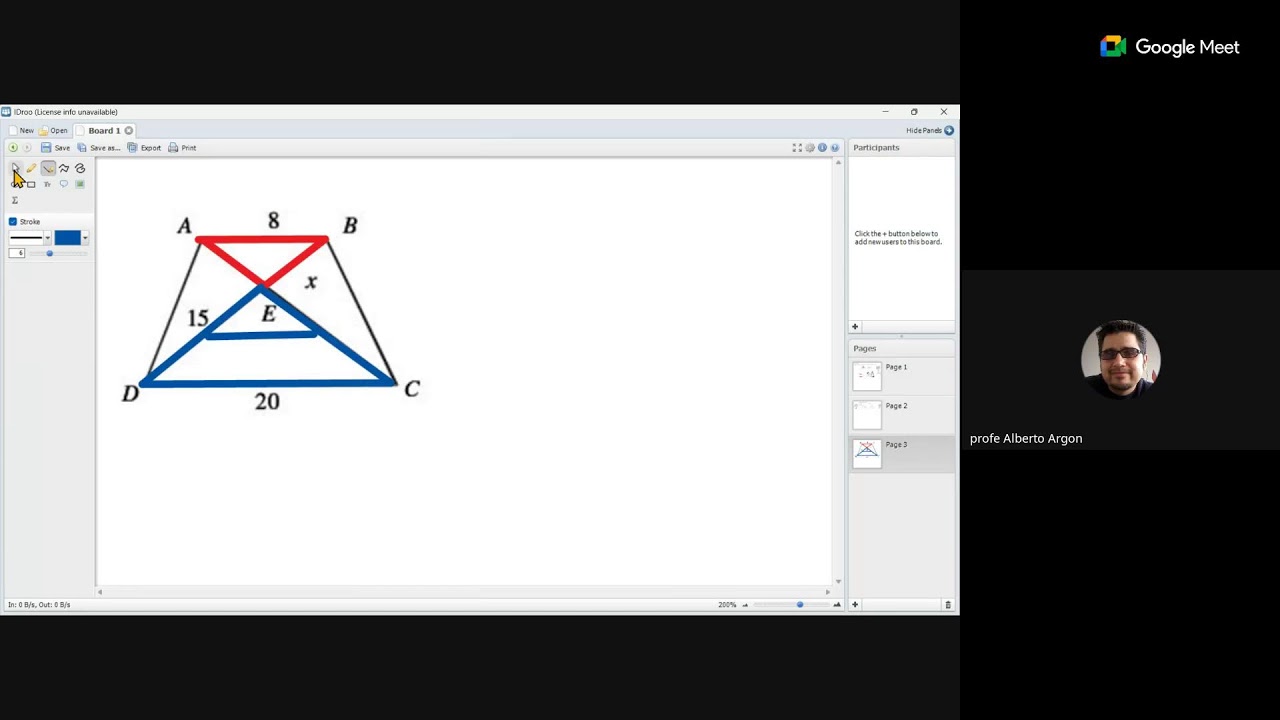Select the pencil freehand tool
Screen dimensions: 1280x720
(31, 168)
